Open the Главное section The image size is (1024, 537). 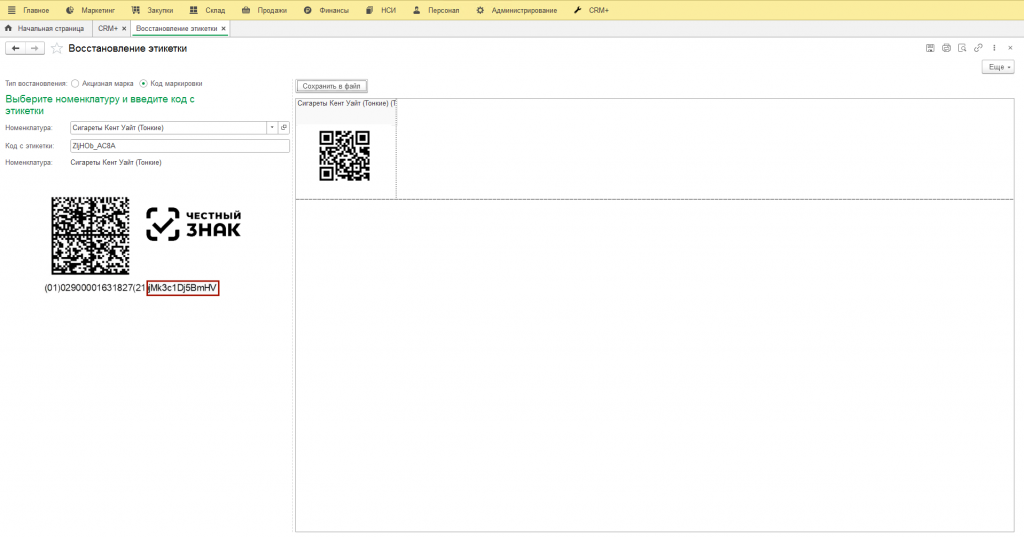(36, 10)
